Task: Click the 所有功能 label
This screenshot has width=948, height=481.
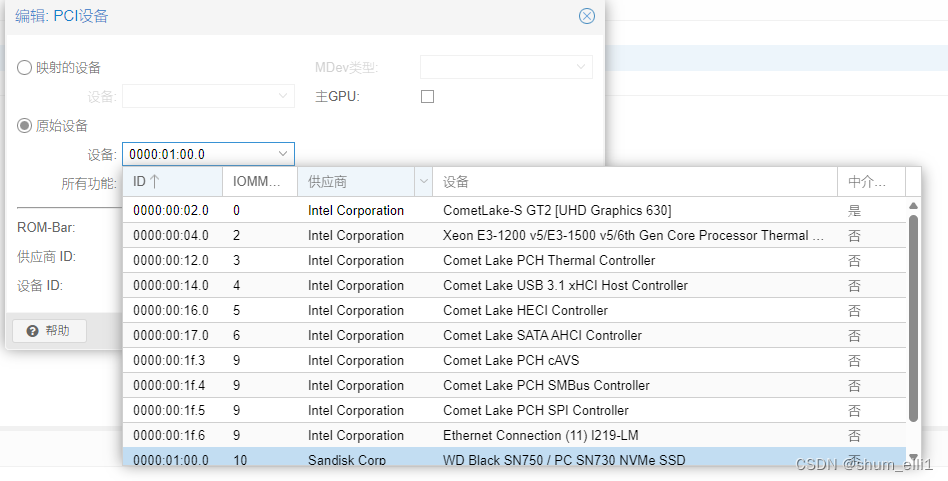Action: [89, 184]
